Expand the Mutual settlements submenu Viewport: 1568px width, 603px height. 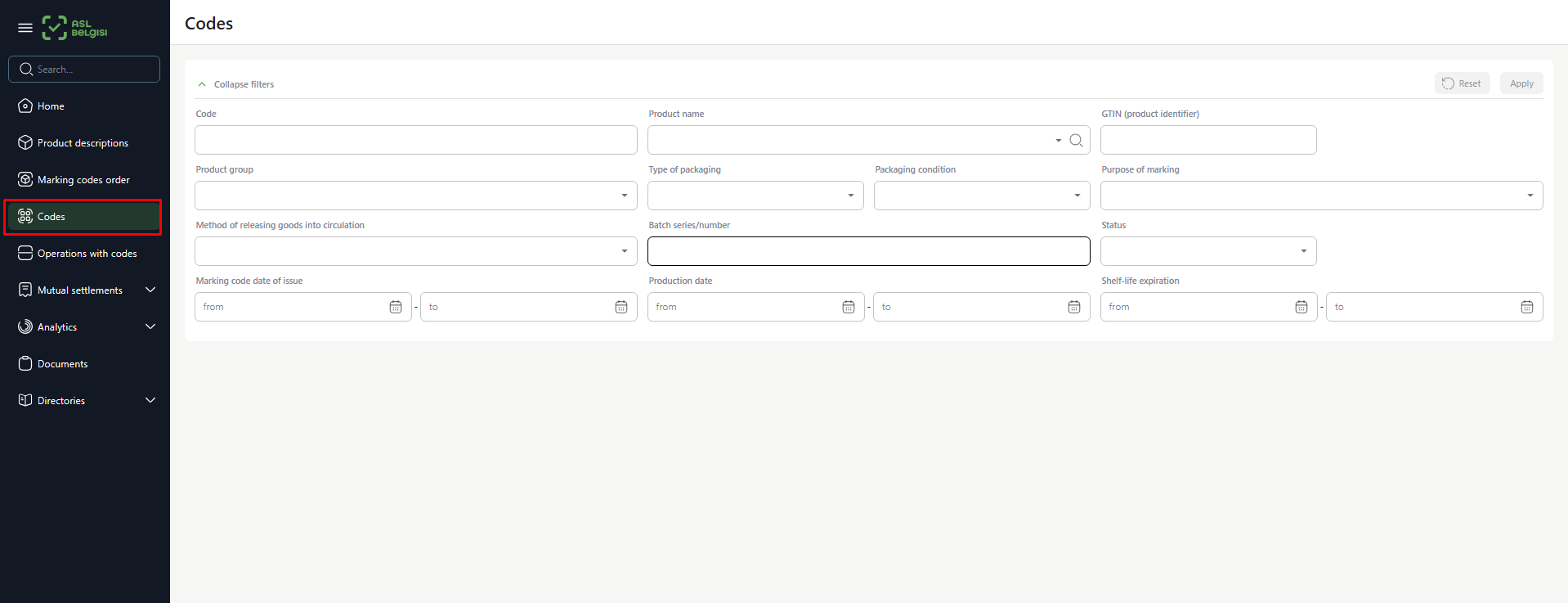150,290
